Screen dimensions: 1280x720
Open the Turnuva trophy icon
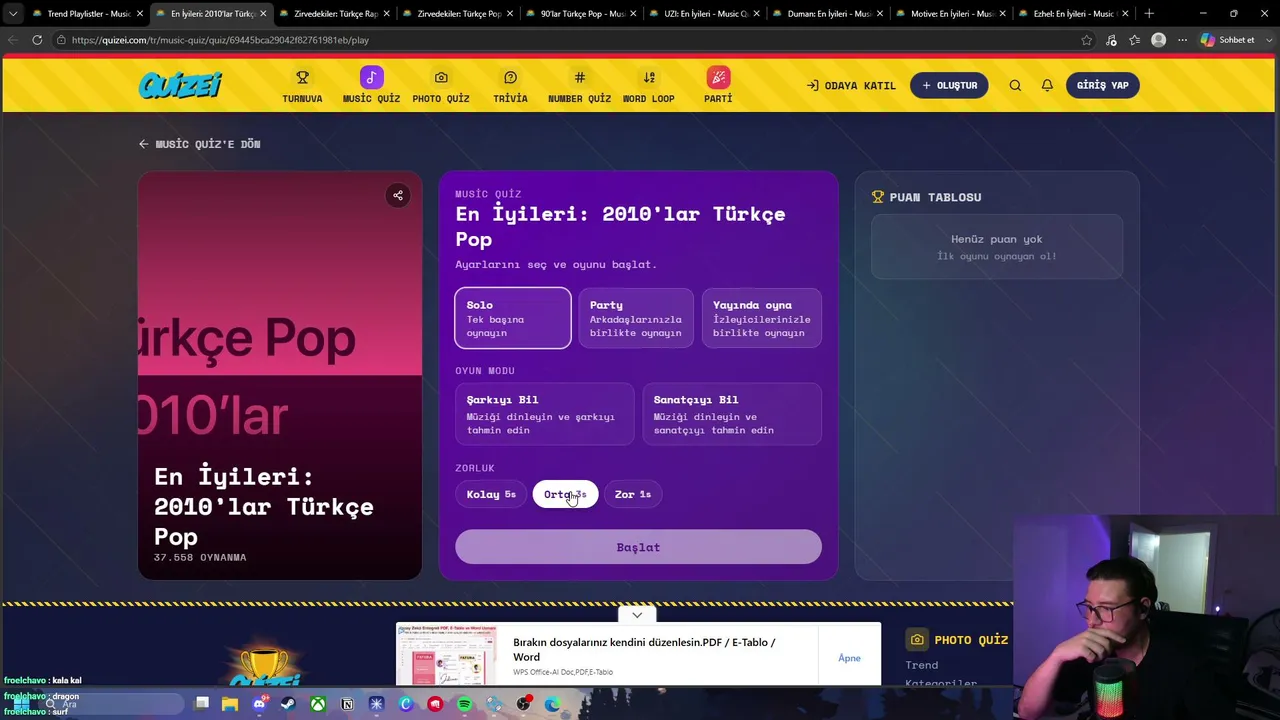tap(302, 78)
